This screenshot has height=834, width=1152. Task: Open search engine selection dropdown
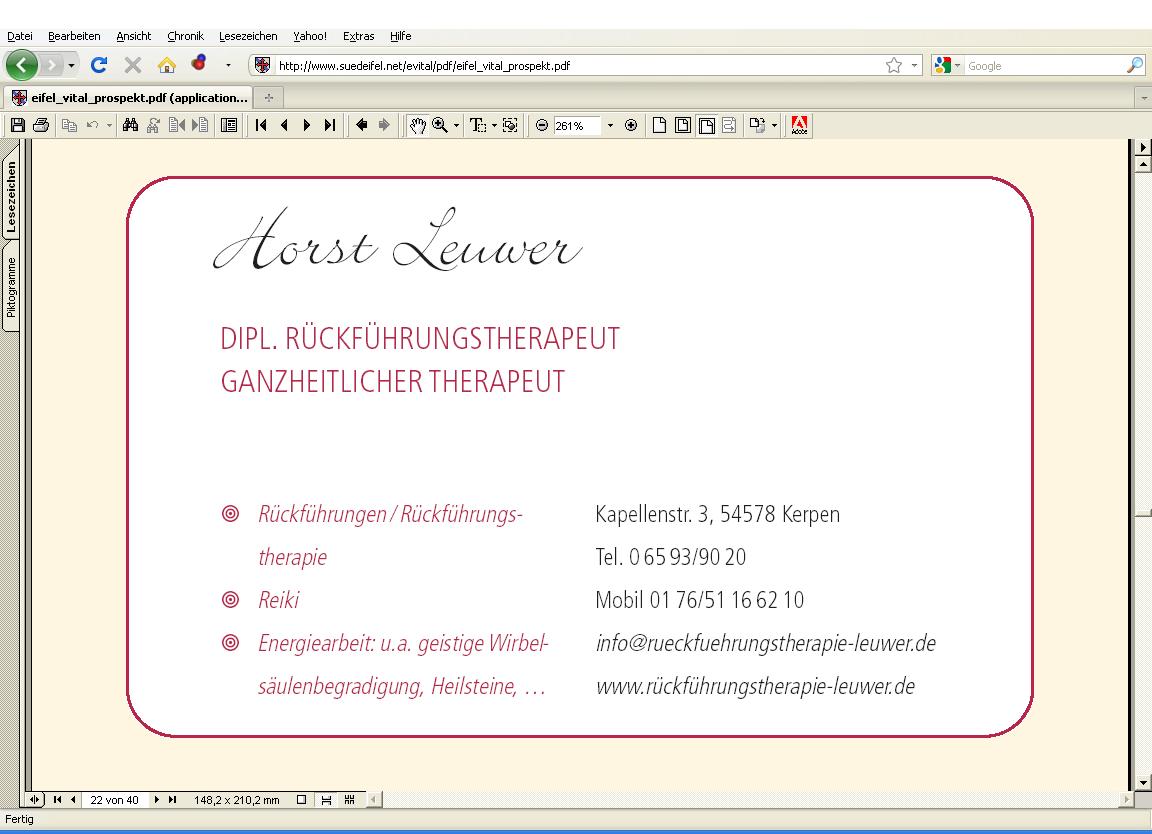(957, 66)
